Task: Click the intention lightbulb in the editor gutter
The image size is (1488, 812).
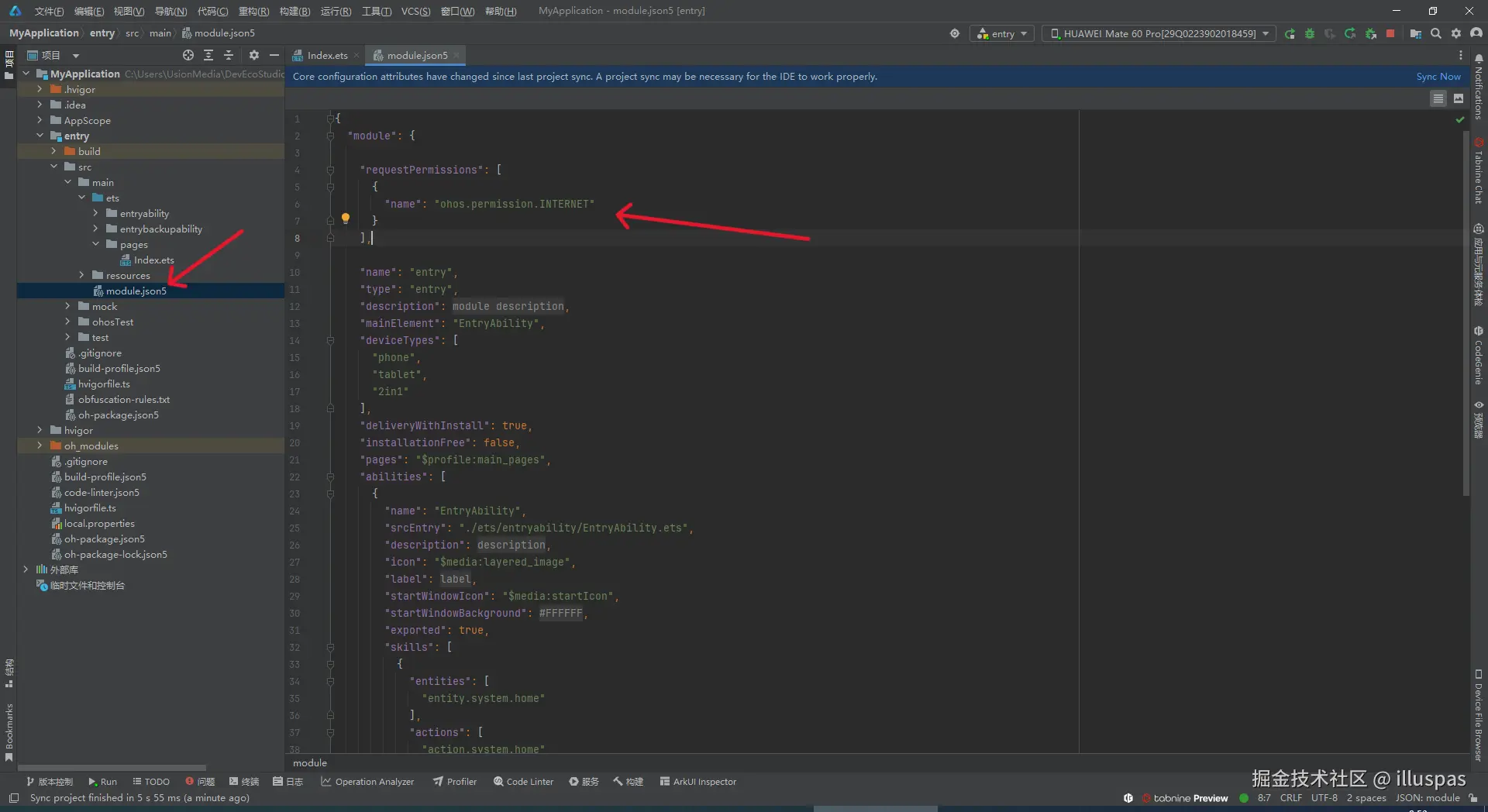Action: (x=346, y=218)
